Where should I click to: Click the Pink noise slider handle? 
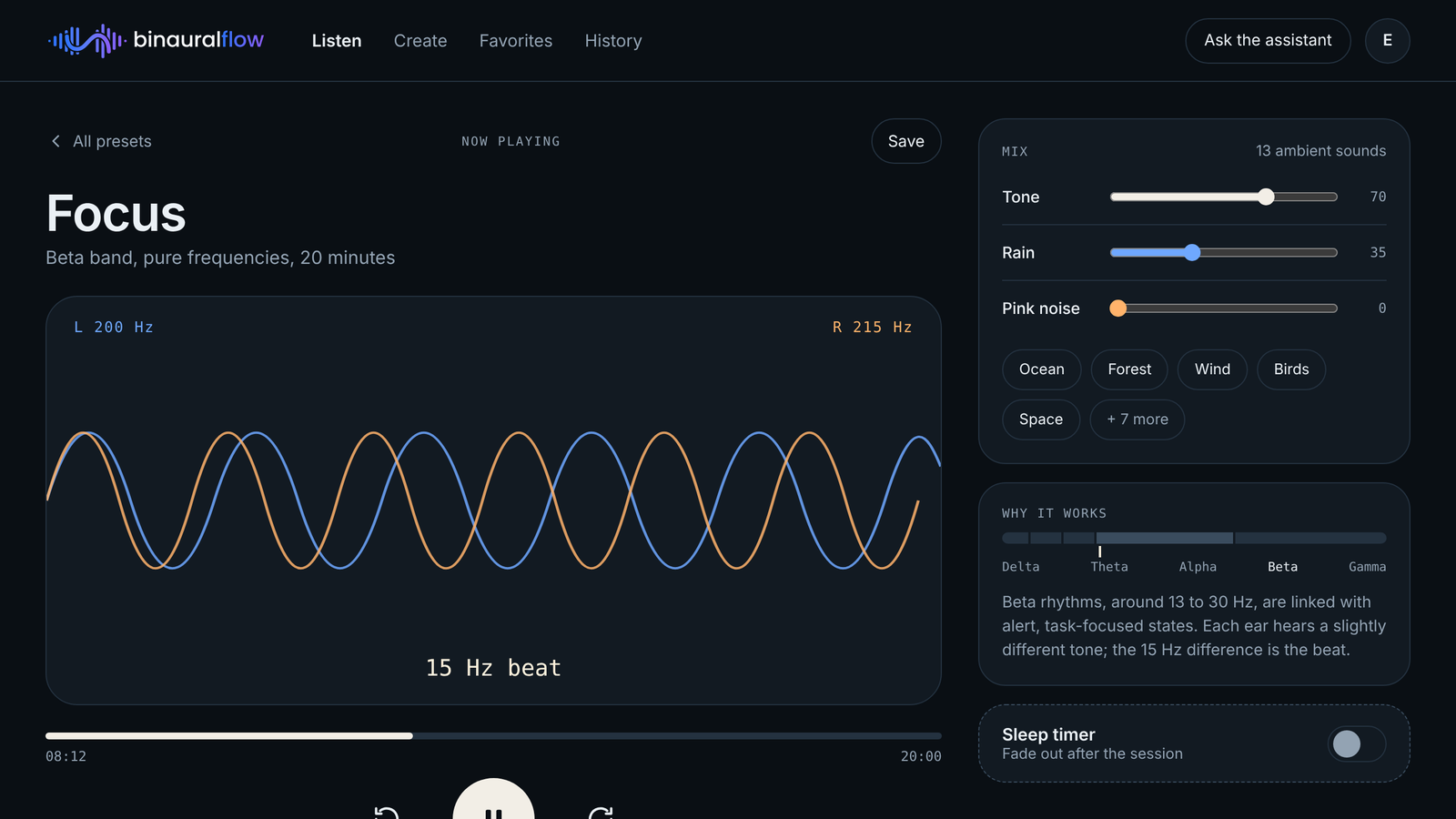[x=1118, y=308]
